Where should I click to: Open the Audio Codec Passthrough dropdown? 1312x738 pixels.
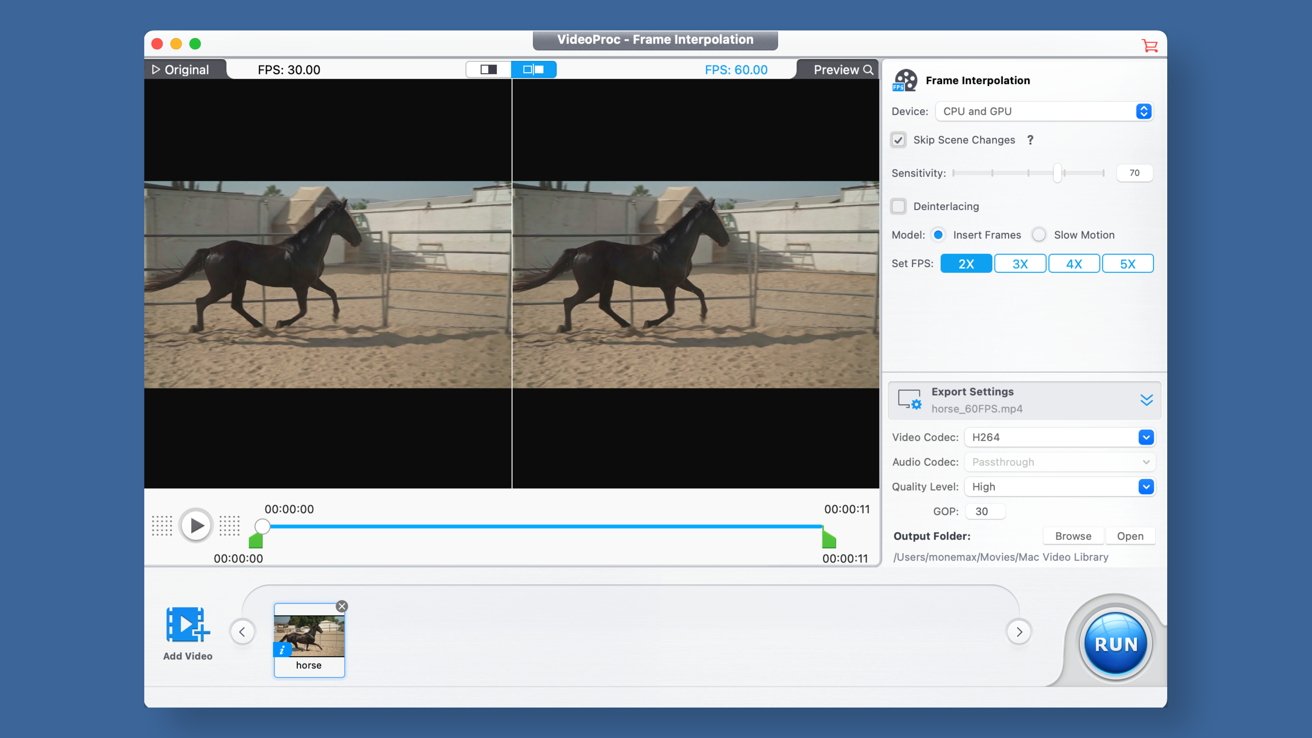[x=1060, y=462]
